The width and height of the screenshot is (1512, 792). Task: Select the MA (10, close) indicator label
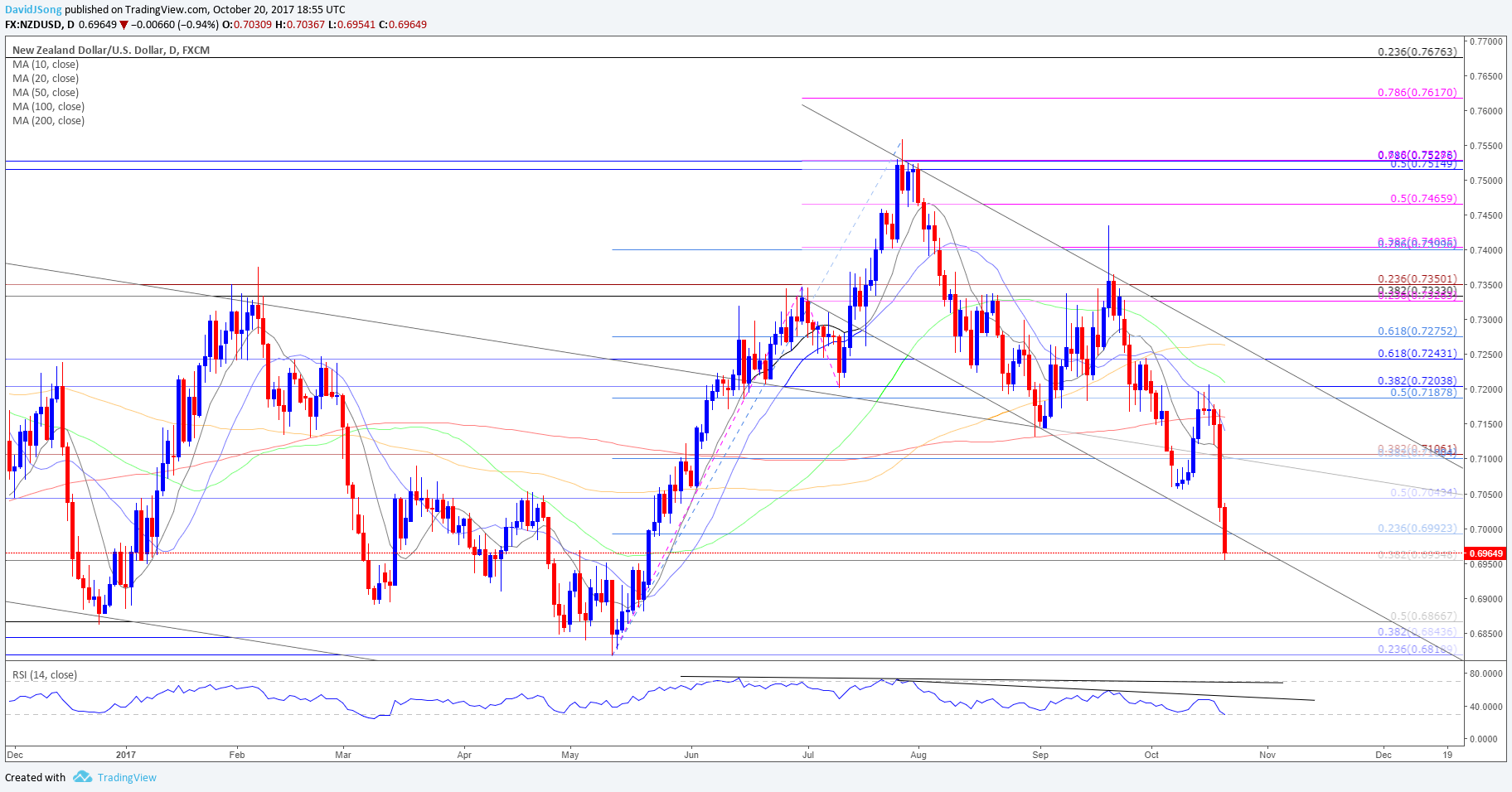point(46,65)
